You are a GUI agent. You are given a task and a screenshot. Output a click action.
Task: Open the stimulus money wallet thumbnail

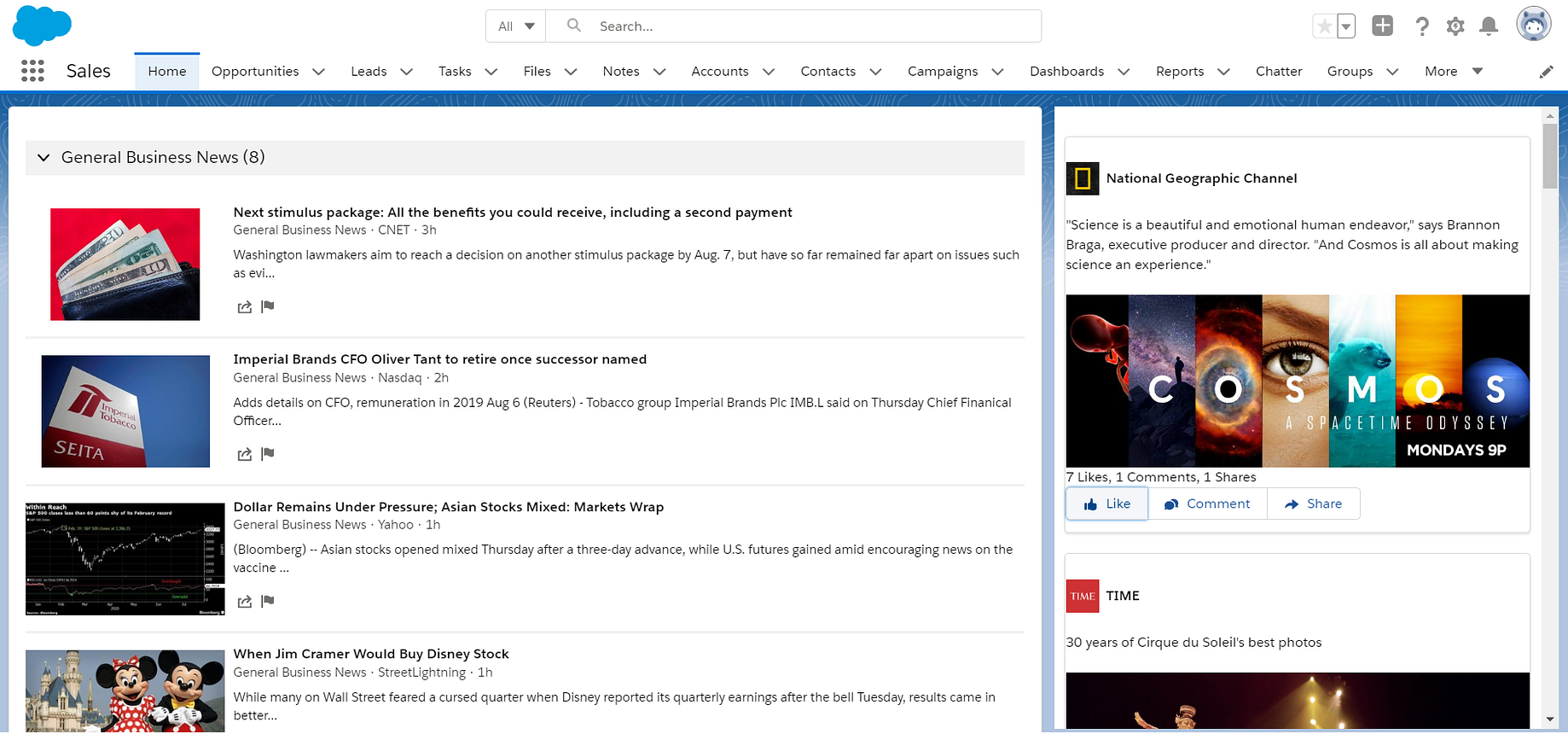pyautogui.click(x=125, y=265)
